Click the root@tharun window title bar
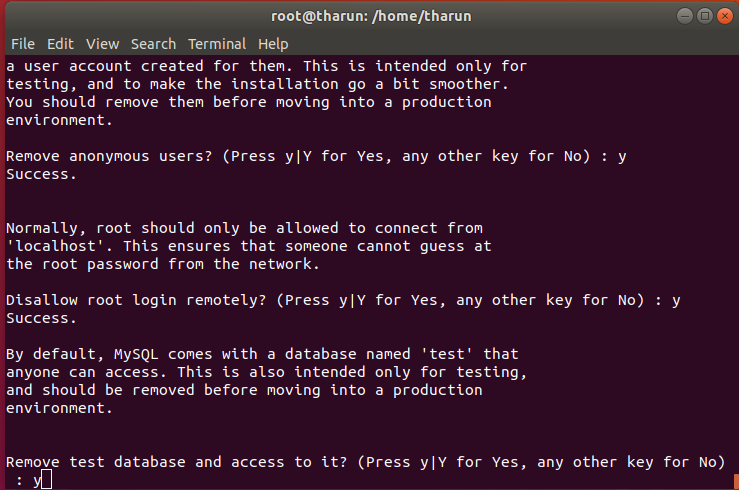Image resolution: width=739 pixels, height=490 pixels. (x=369, y=15)
